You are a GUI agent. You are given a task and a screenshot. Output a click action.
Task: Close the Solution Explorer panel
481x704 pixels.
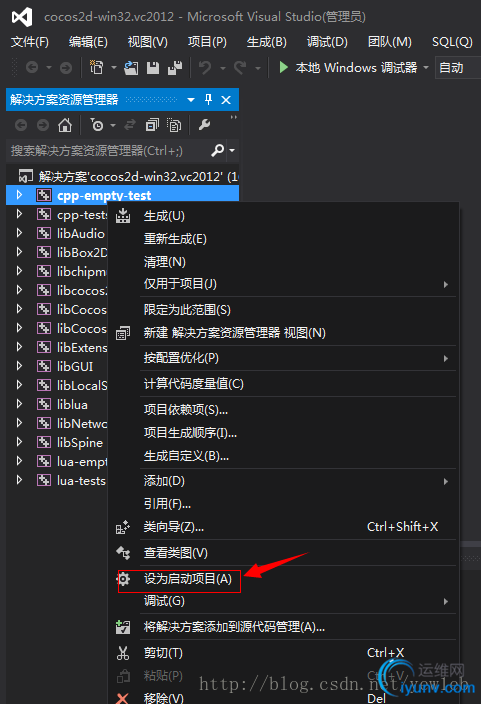pos(226,100)
